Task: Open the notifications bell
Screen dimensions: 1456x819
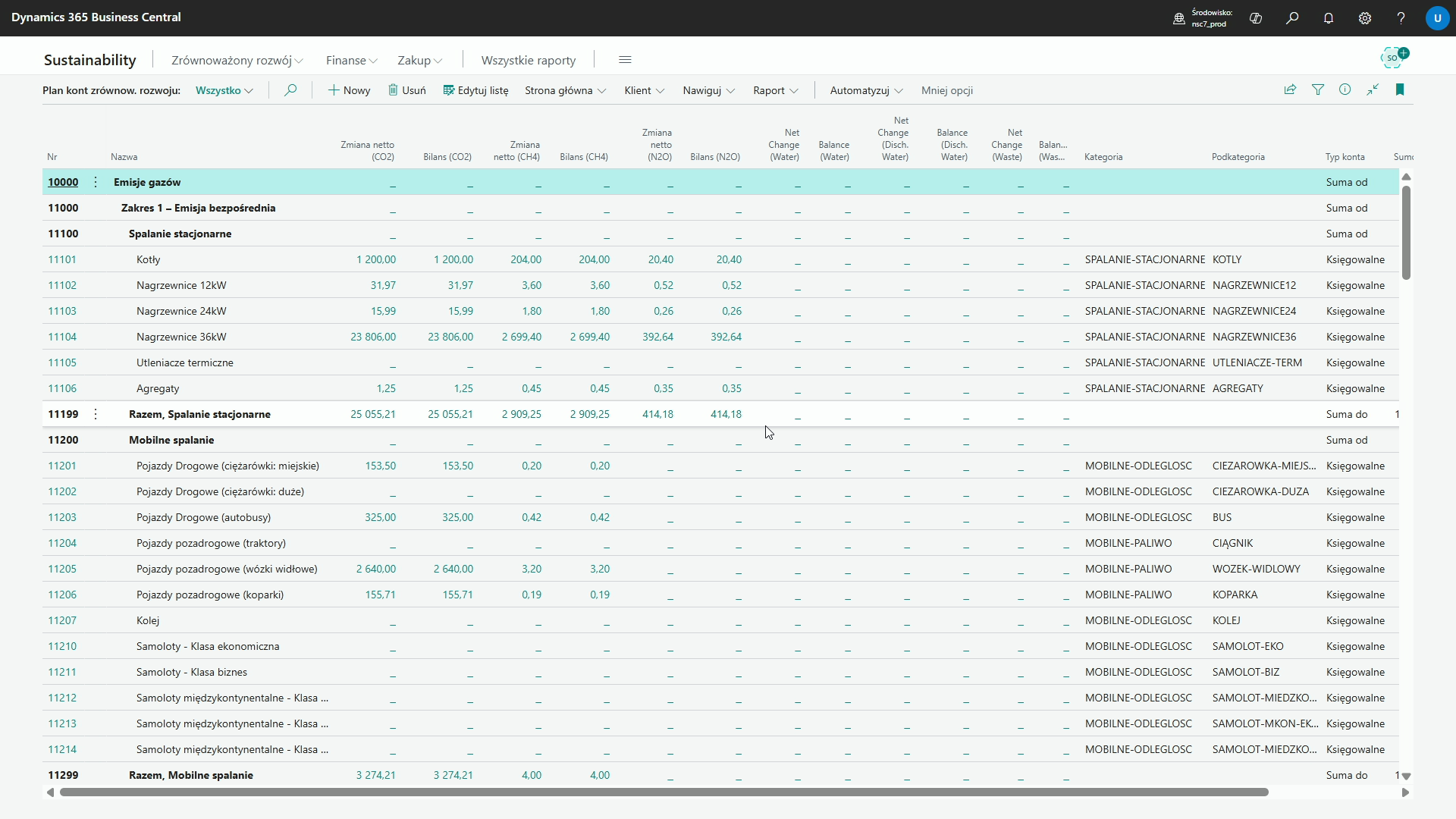Action: click(1329, 18)
